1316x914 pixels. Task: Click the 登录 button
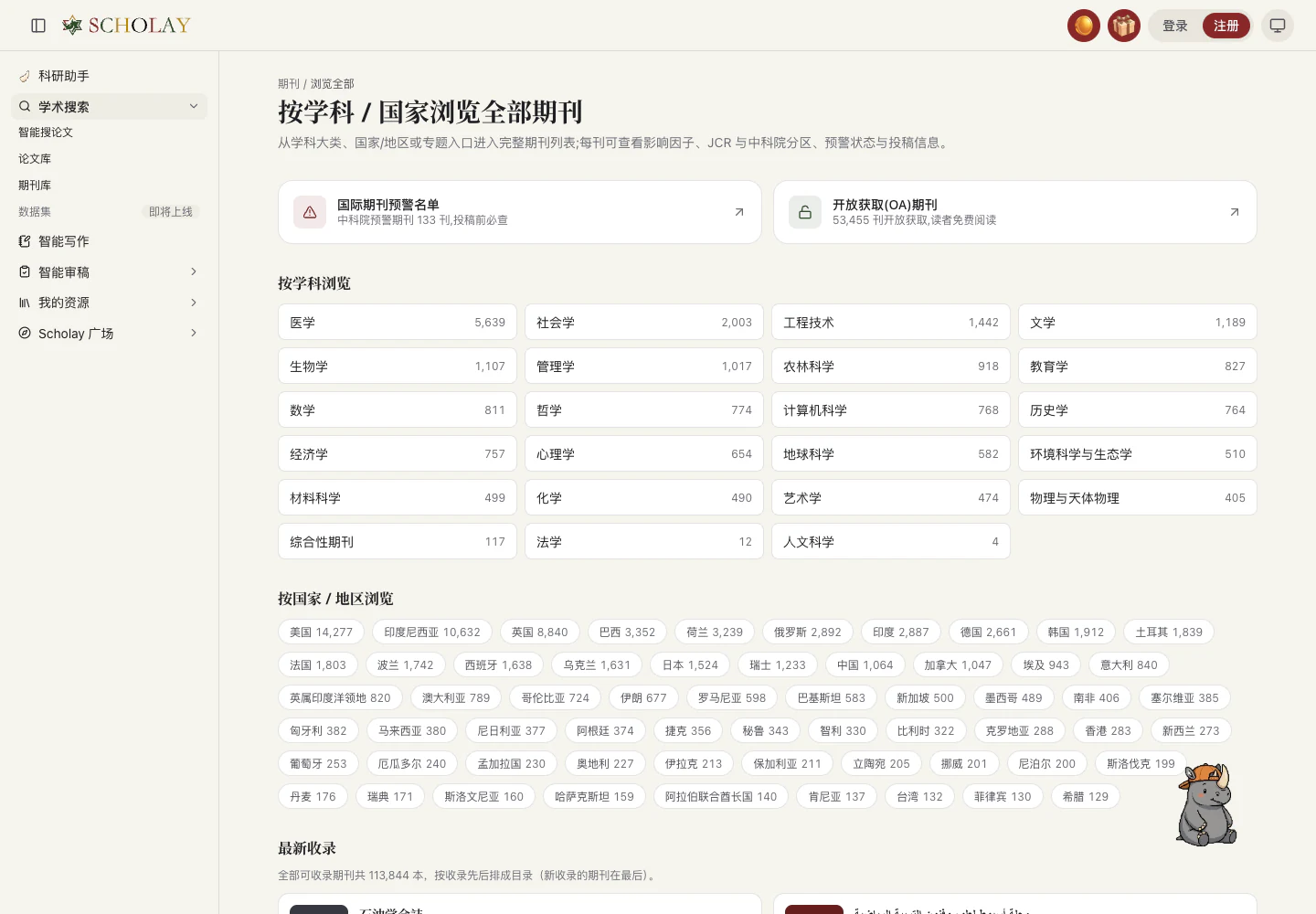pyautogui.click(x=1175, y=26)
